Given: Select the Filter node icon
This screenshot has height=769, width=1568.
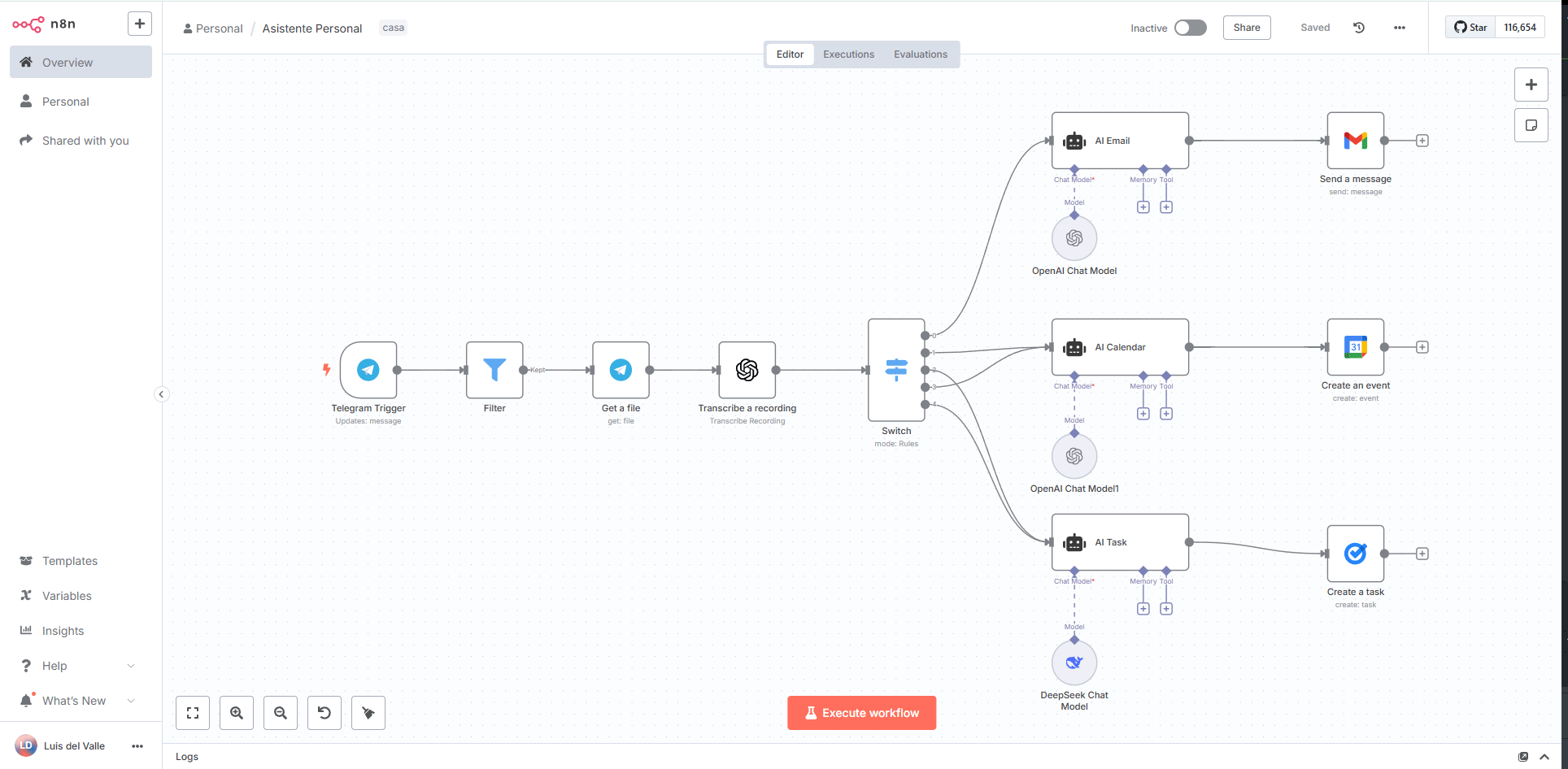Looking at the screenshot, I should tap(494, 370).
